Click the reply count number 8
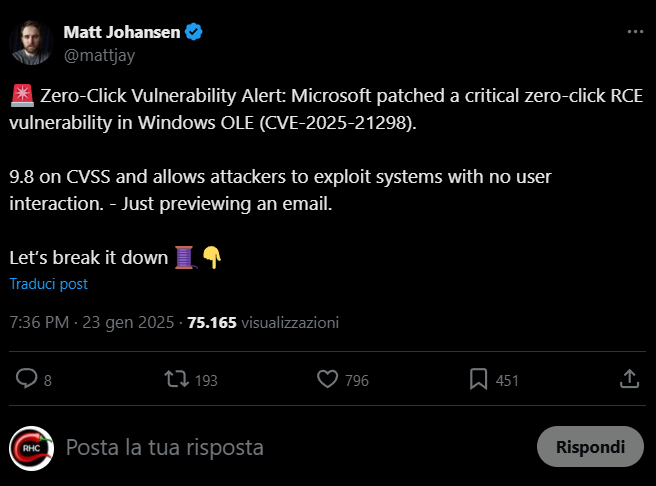This screenshot has width=656, height=486. point(48,380)
